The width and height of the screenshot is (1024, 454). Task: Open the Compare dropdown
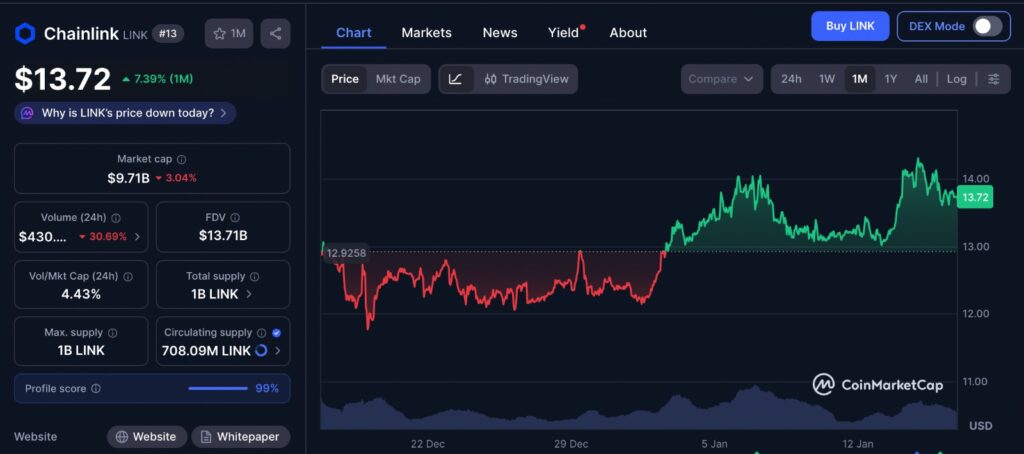pyautogui.click(x=722, y=79)
